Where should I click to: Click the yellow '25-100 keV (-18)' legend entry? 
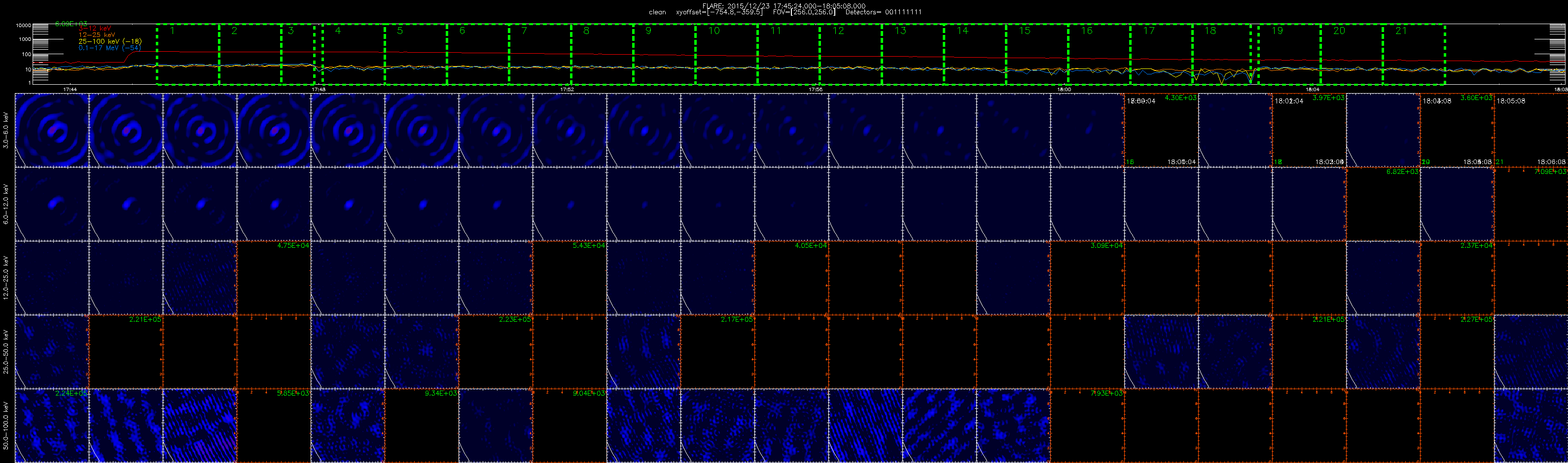click(x=109, y=41)
